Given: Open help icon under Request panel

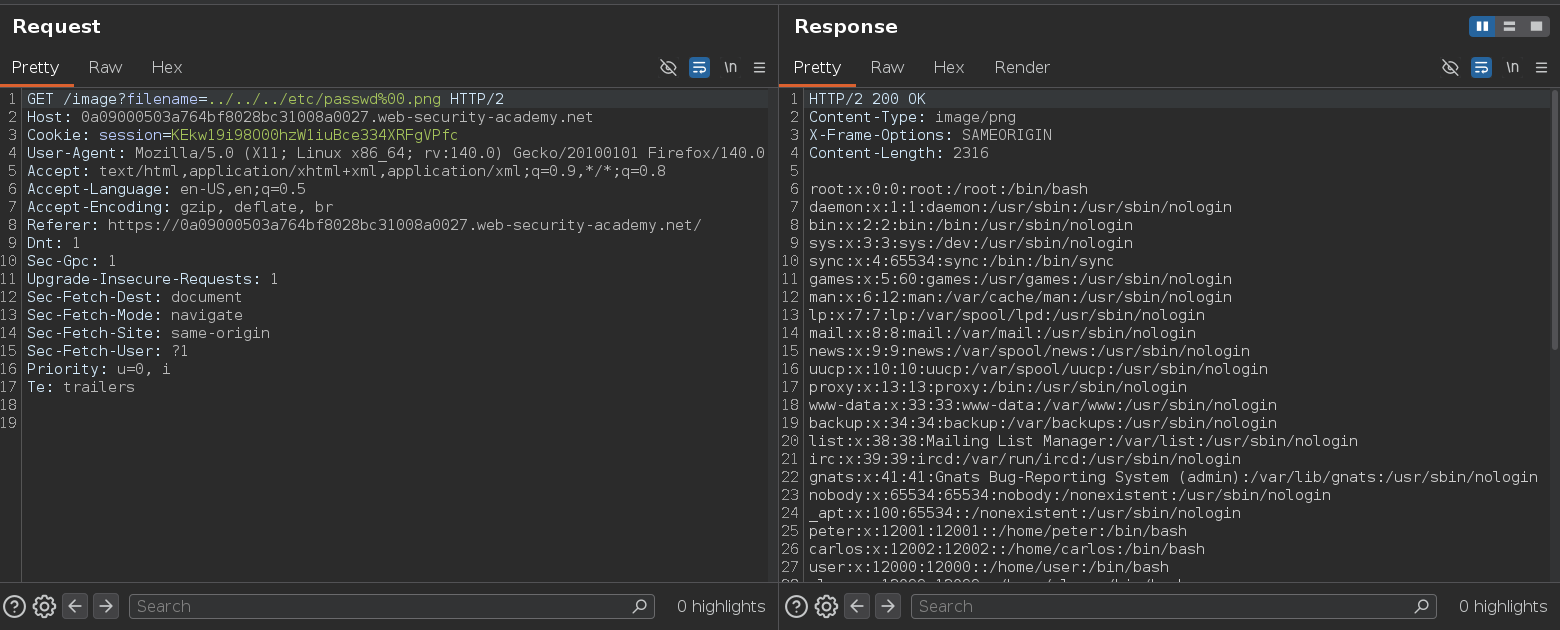Looking at the screenshot, I should tap(14, 606).
